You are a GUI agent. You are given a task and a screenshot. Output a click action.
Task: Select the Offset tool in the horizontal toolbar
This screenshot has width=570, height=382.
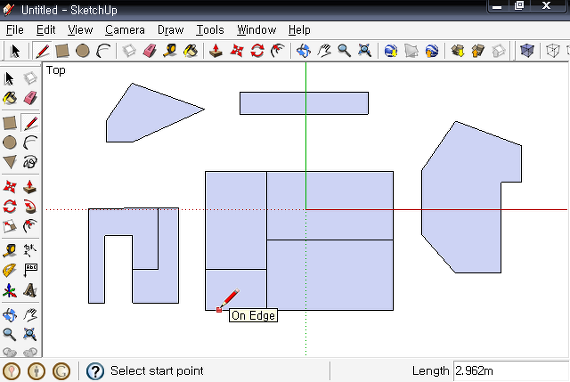[x=278, y=51]
